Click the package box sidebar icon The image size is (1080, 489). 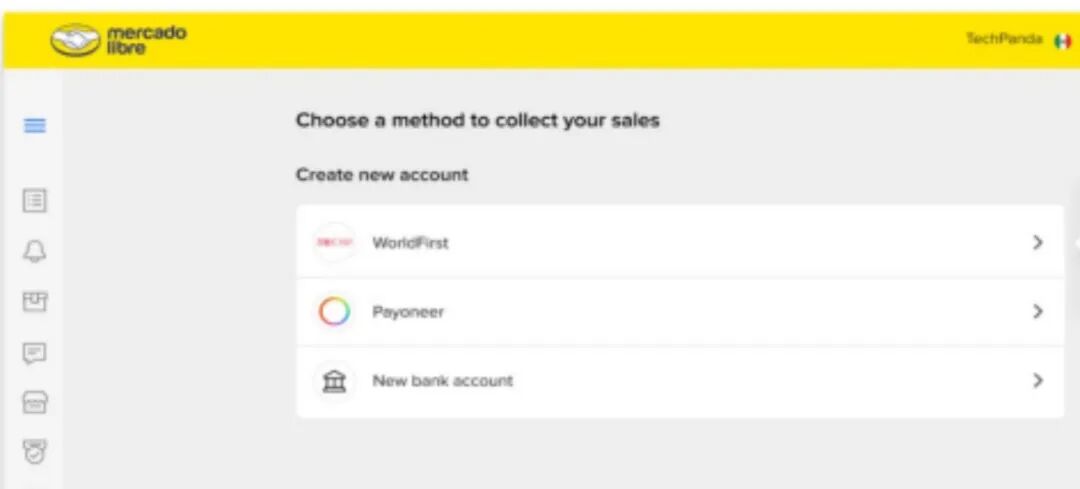coord(35,301)
